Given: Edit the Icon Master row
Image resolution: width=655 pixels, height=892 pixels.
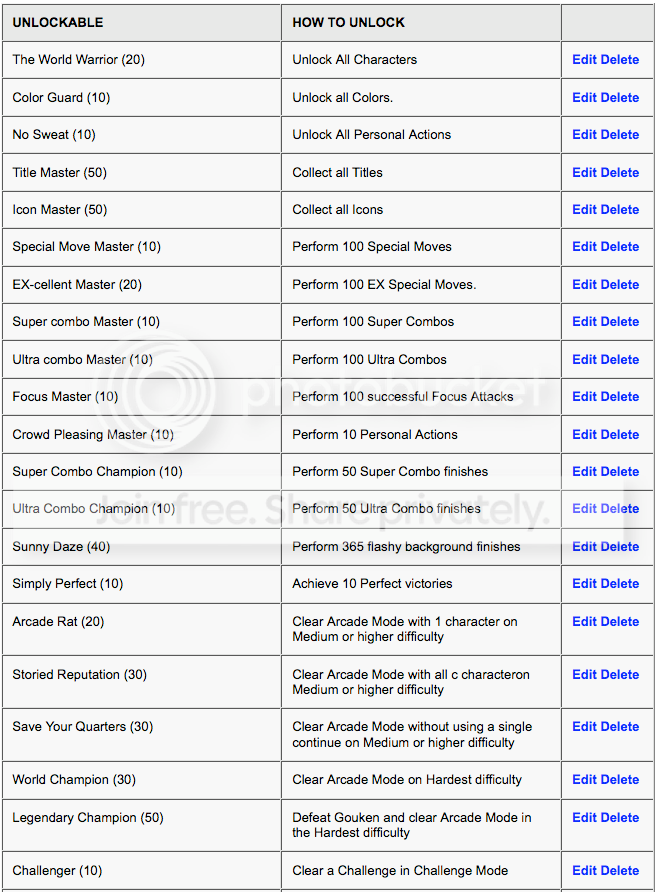Looking at the screenshot, I should 584,209.
